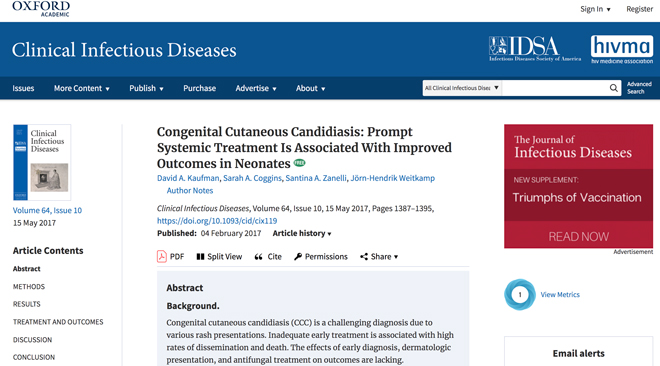Click inside the search text field
660x366 pixels.
coord(555,88)
